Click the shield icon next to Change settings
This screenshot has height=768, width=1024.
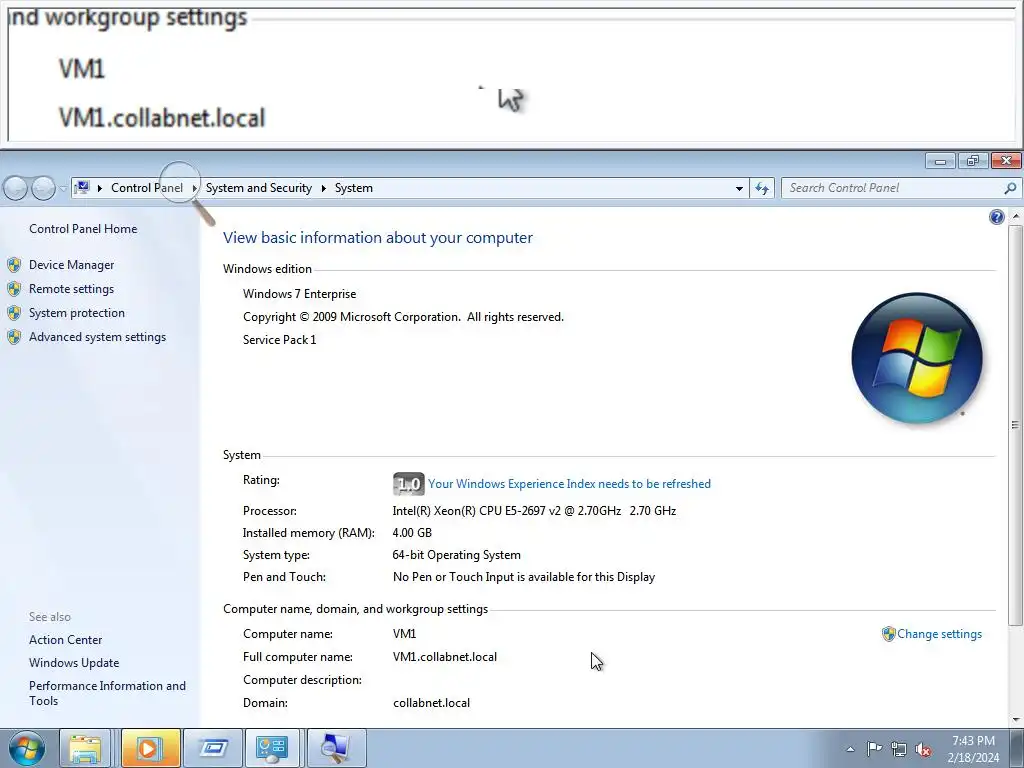coord(888,634)
